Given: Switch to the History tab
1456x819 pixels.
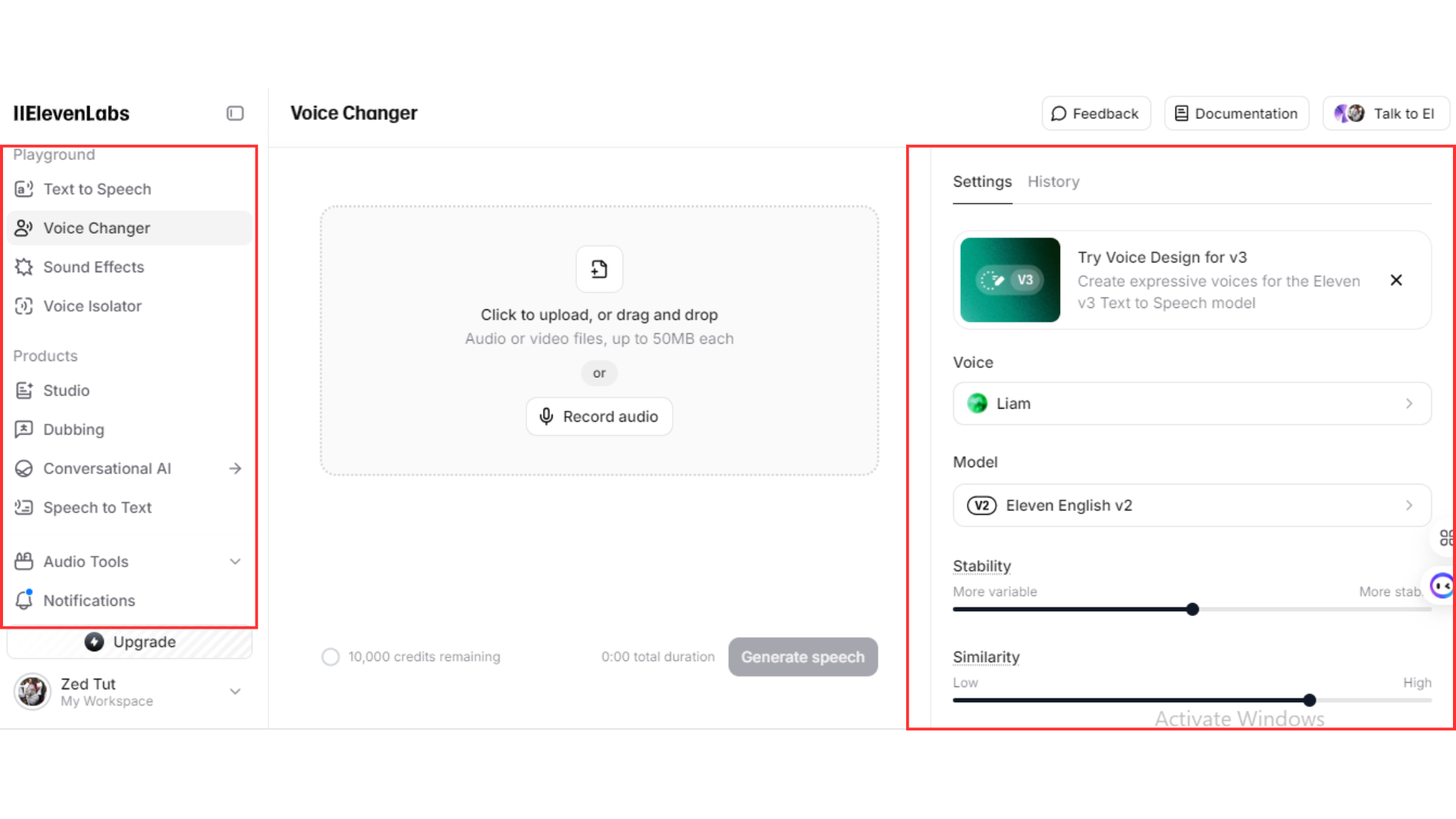Looking at the screenshot, I should tap(1053, 182).
